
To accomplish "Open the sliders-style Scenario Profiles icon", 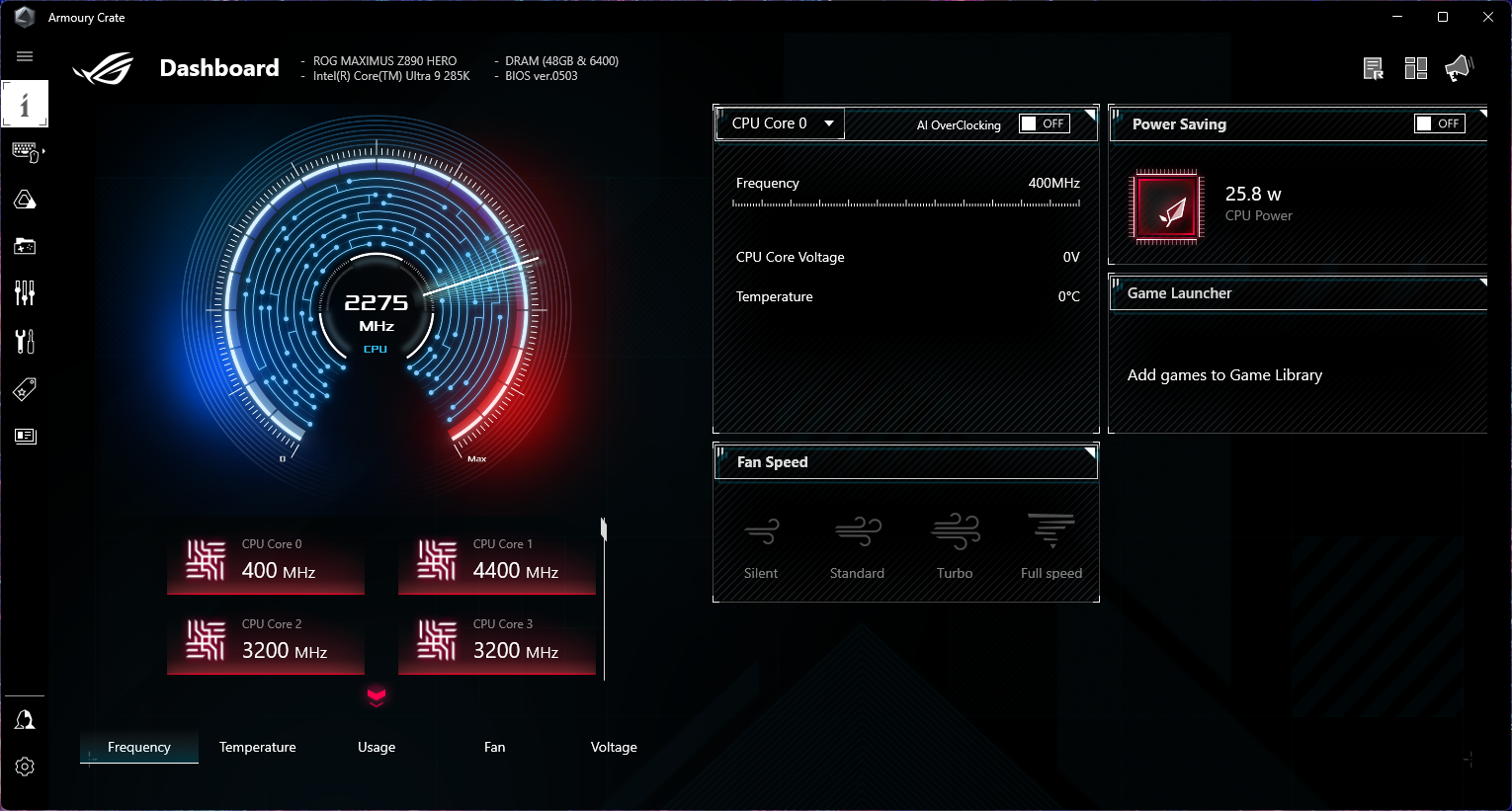I will point(25,292).
